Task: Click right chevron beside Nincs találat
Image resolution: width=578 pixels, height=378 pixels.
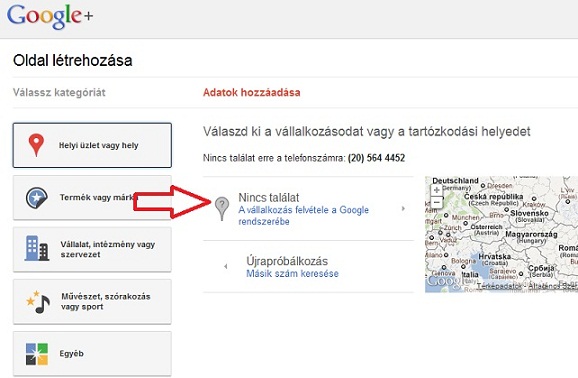Action: tap(403, 209)
